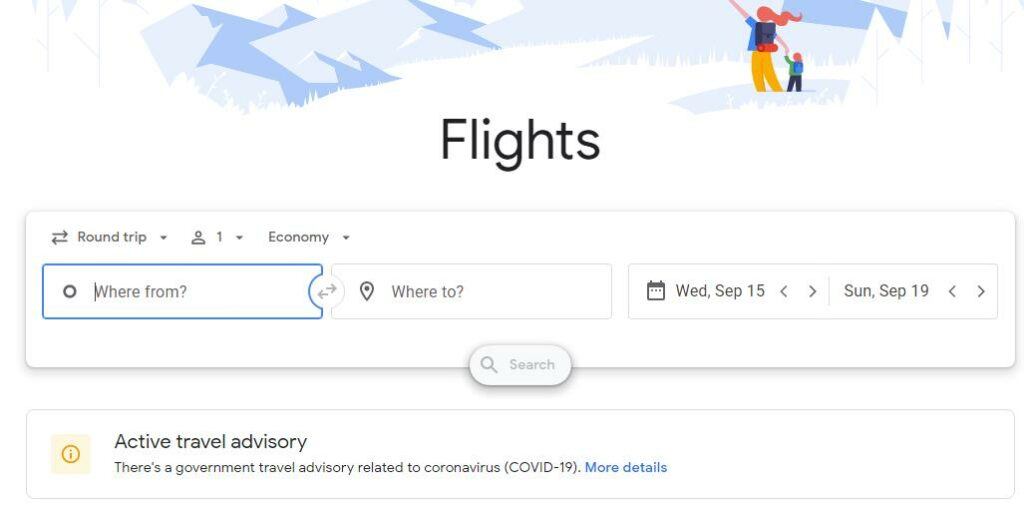Viewport: 1024px width, 505px height.
Task: Open the Economy cabin class dropdown
Action: 309,237
